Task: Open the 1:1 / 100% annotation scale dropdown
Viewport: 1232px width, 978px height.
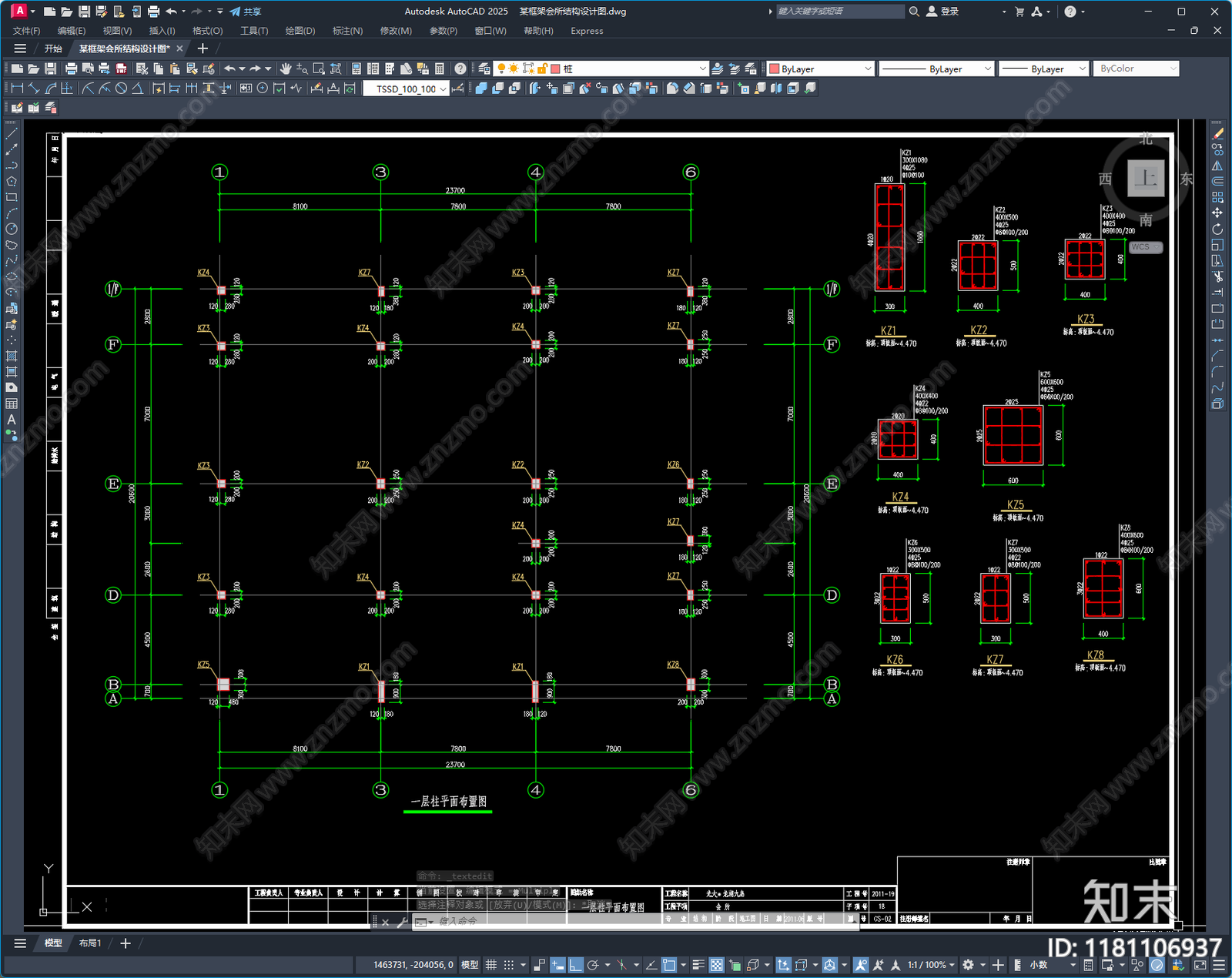Action: coord(931,965)
